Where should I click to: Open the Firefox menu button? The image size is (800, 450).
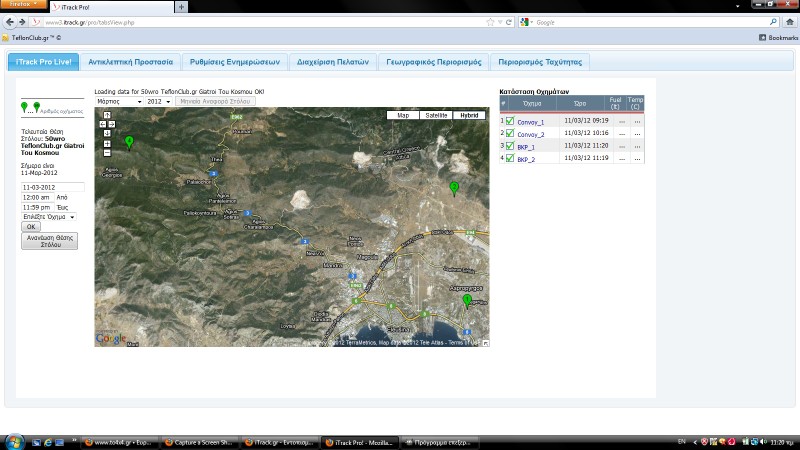point(23,4)
